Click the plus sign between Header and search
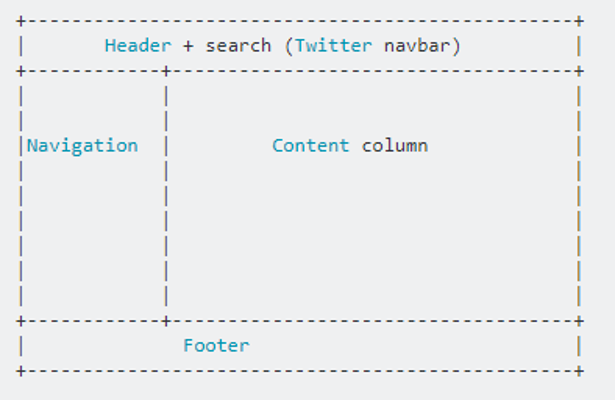The image size is (615, 400). pyautogui.click(x=188, y=46)
